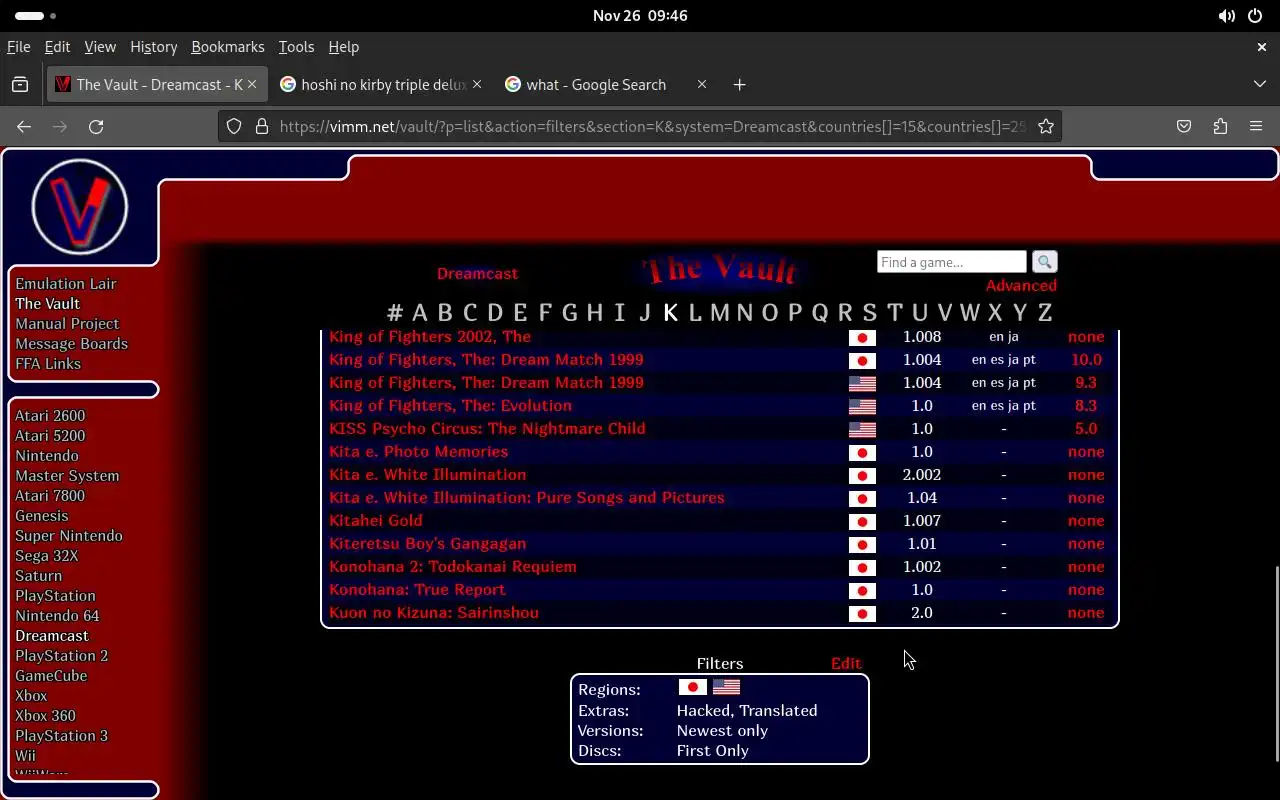Click the page vertical scrollbar thumb

(1275, 664)
